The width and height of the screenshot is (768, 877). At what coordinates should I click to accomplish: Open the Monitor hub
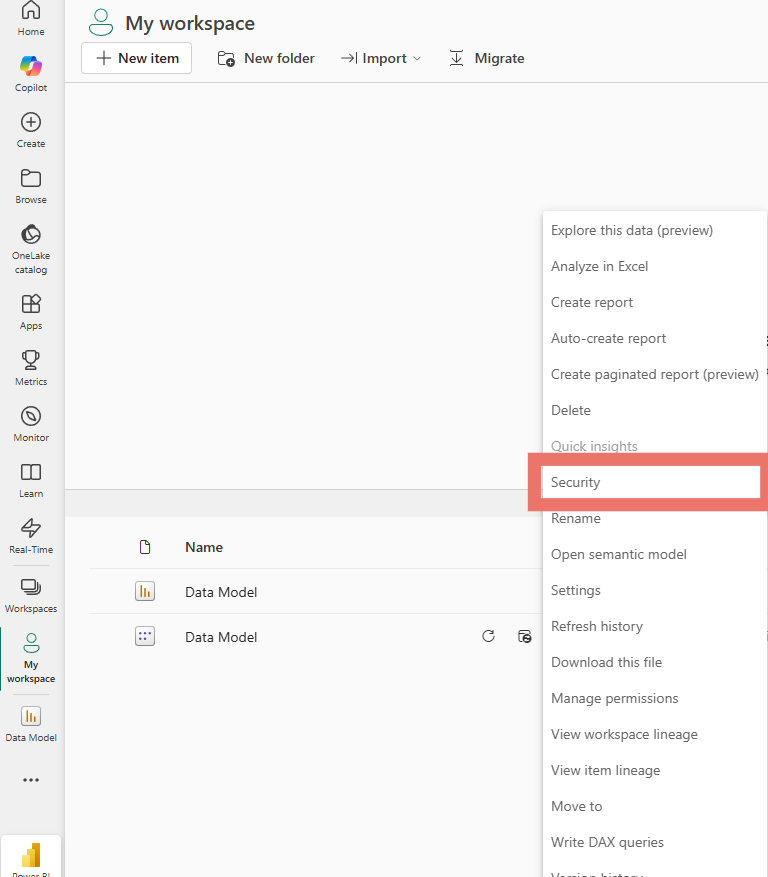[x=31, y=423]
